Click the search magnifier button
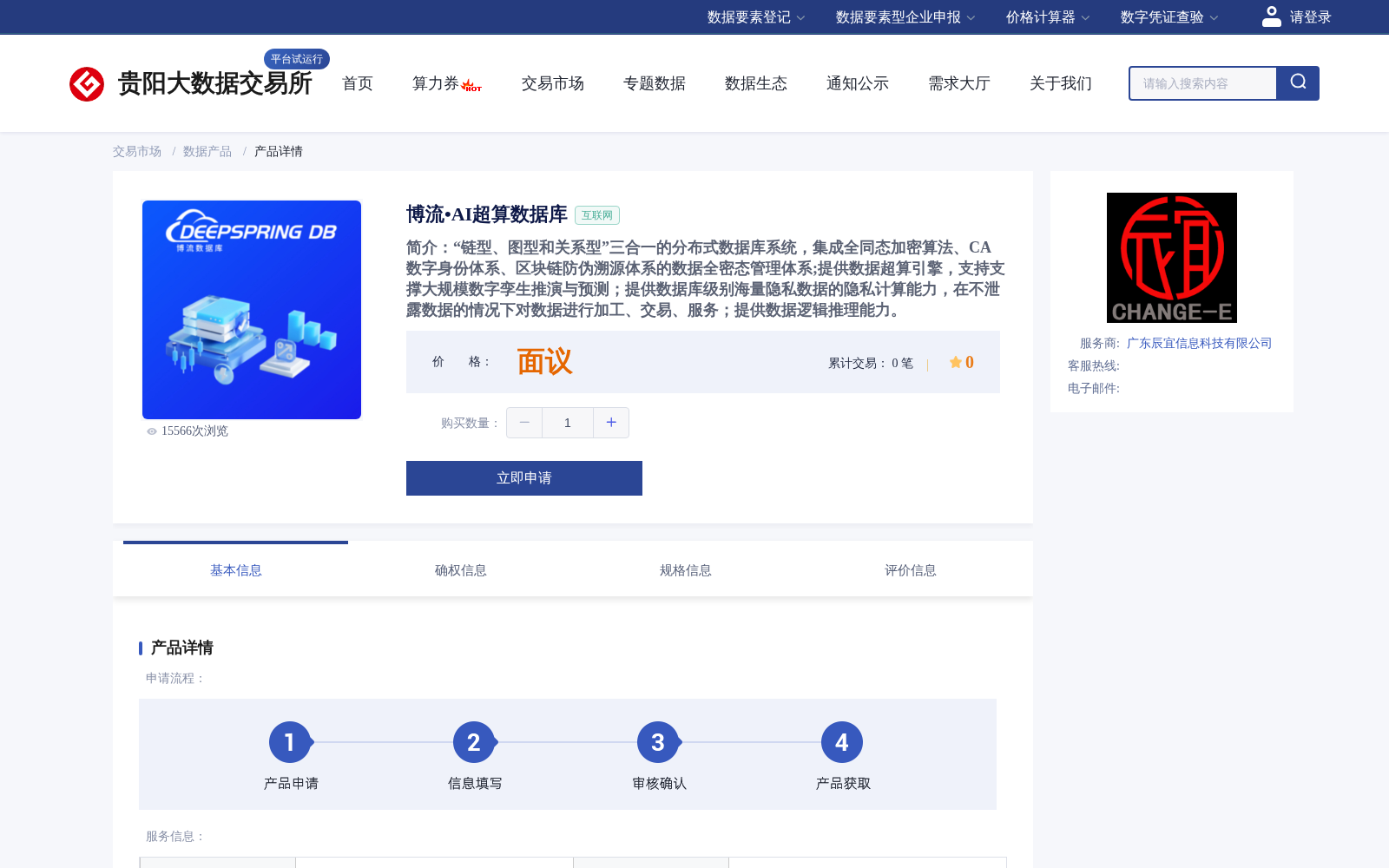 coord(1298,83)
